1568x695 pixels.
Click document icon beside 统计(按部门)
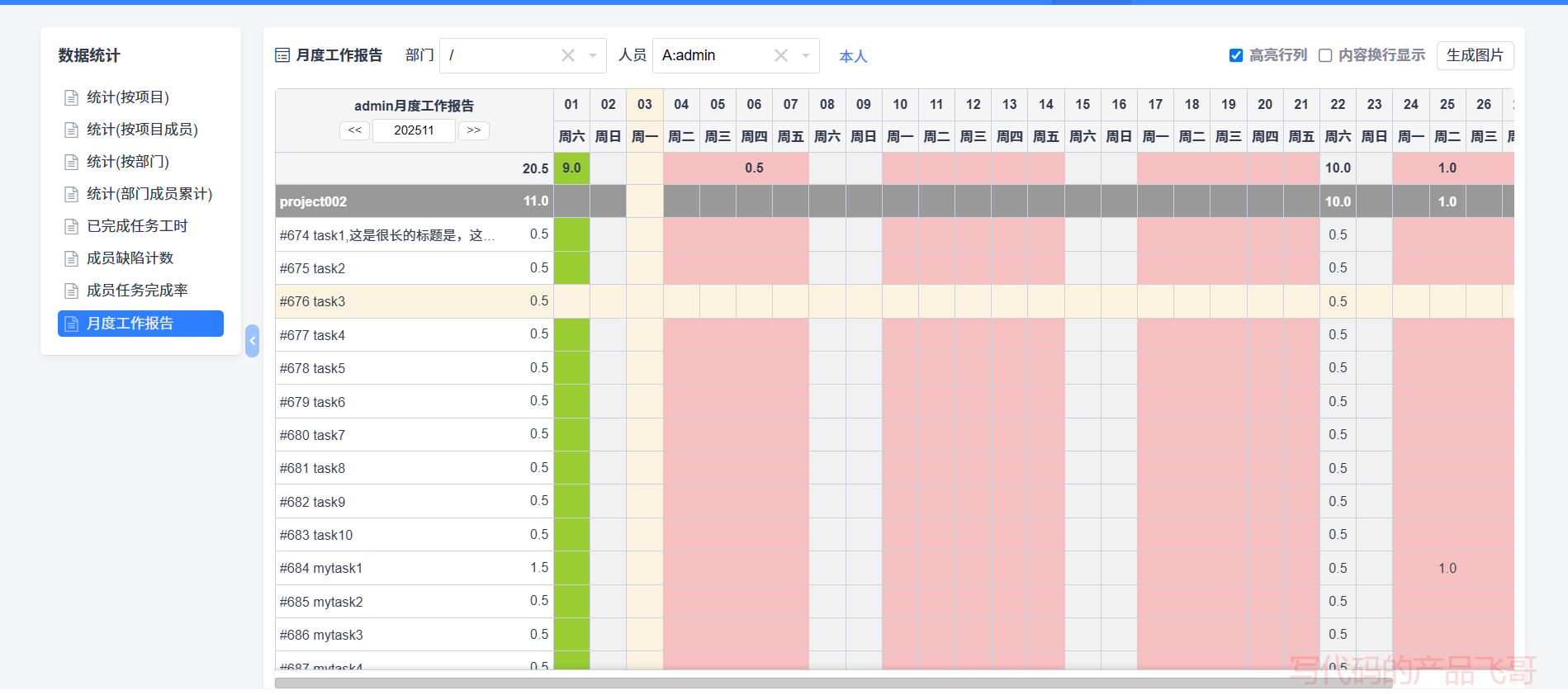click(71, 163)
